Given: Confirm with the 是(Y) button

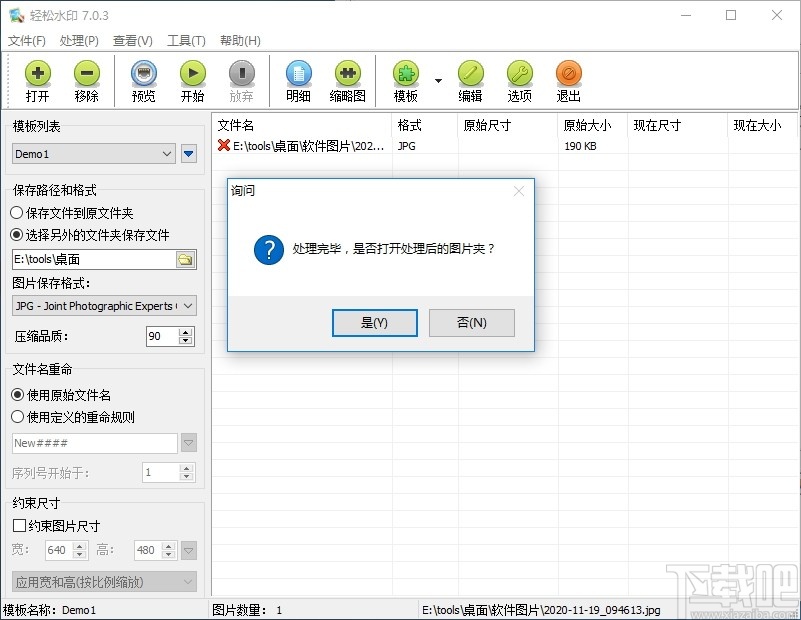Looking at the screenshot, I should [x=374, y=323].
